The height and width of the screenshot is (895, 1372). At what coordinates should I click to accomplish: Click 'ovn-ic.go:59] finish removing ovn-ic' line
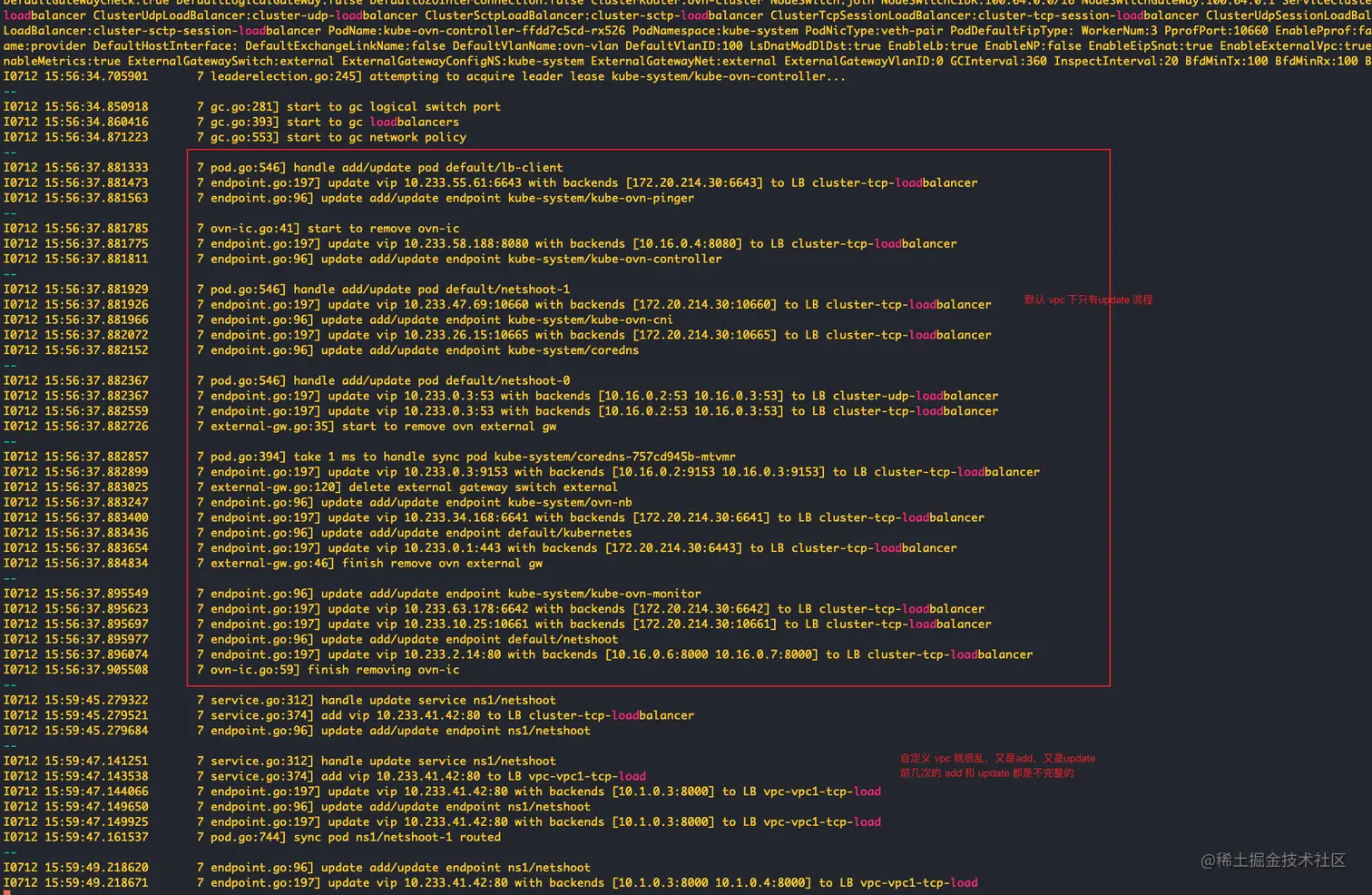[x=231, y=670]
